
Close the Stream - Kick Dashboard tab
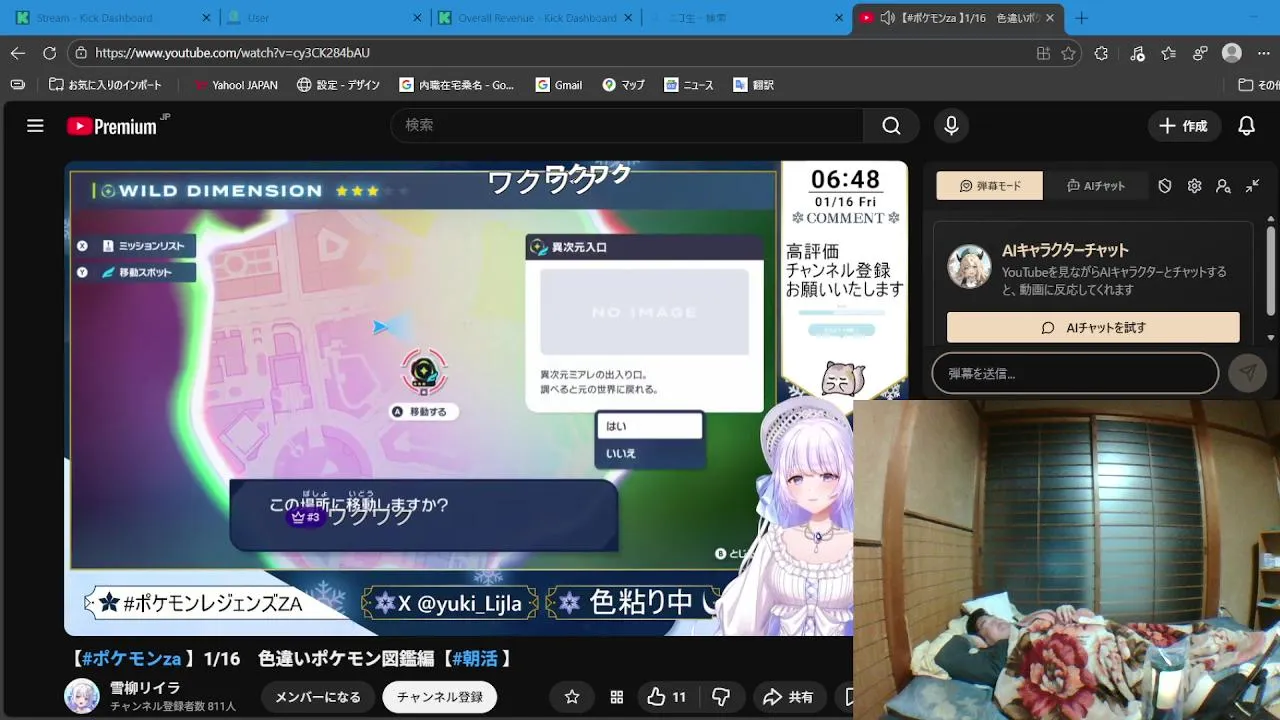pyautogui.click(x=207, y=18)
